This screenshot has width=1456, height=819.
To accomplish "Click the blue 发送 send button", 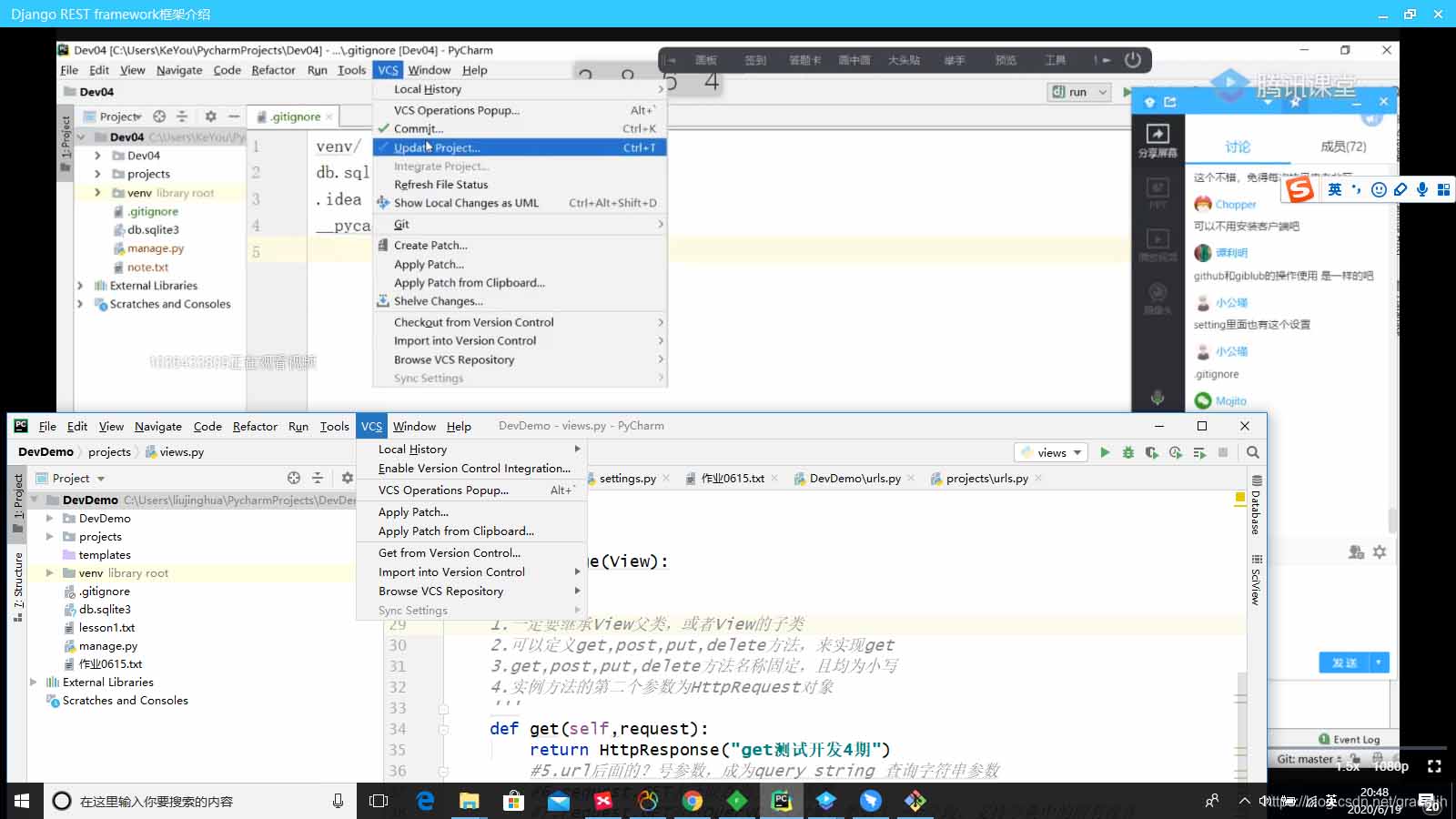I will pos(1345,662).
